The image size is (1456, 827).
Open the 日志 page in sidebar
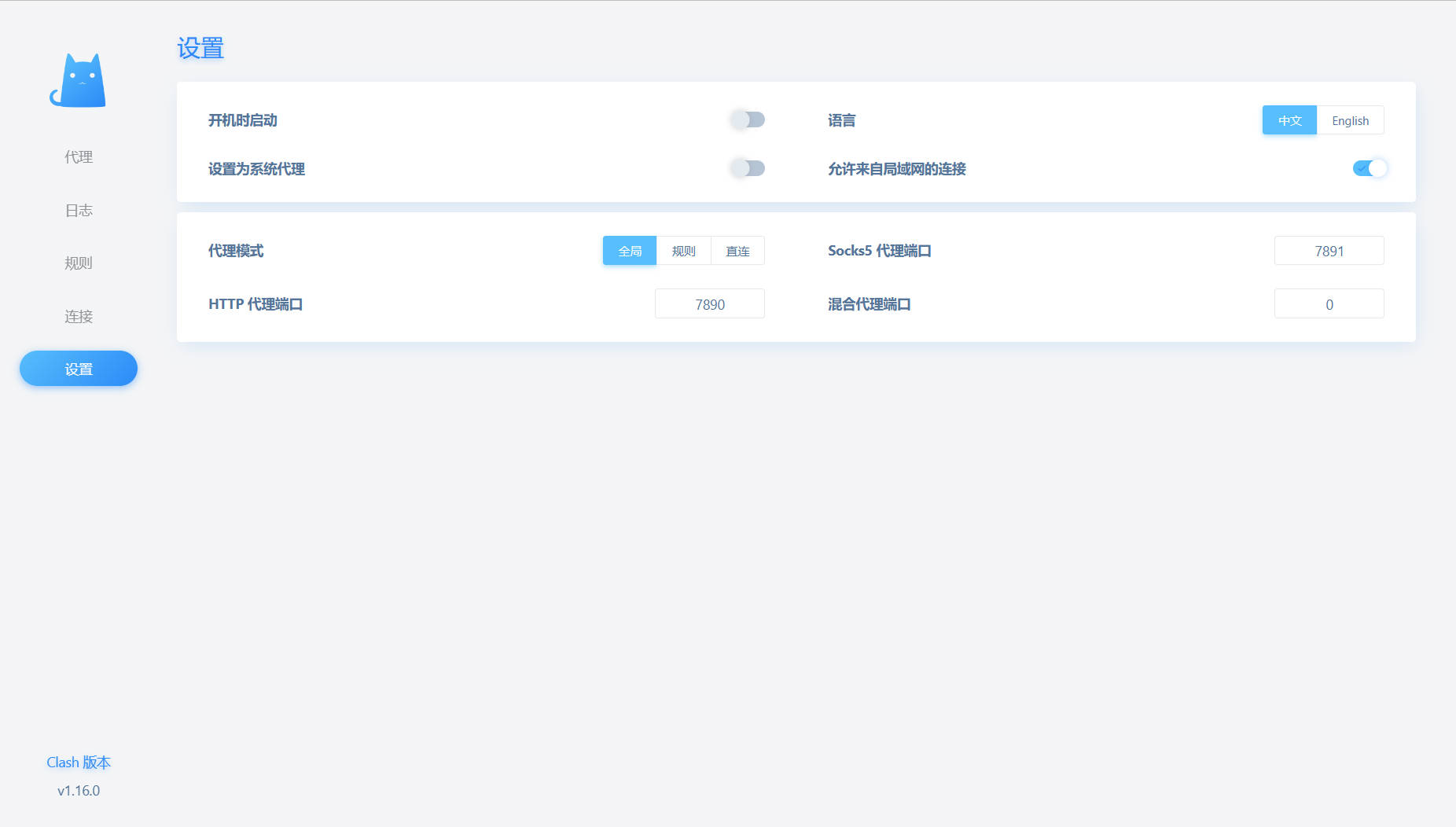tap(79, 211)
